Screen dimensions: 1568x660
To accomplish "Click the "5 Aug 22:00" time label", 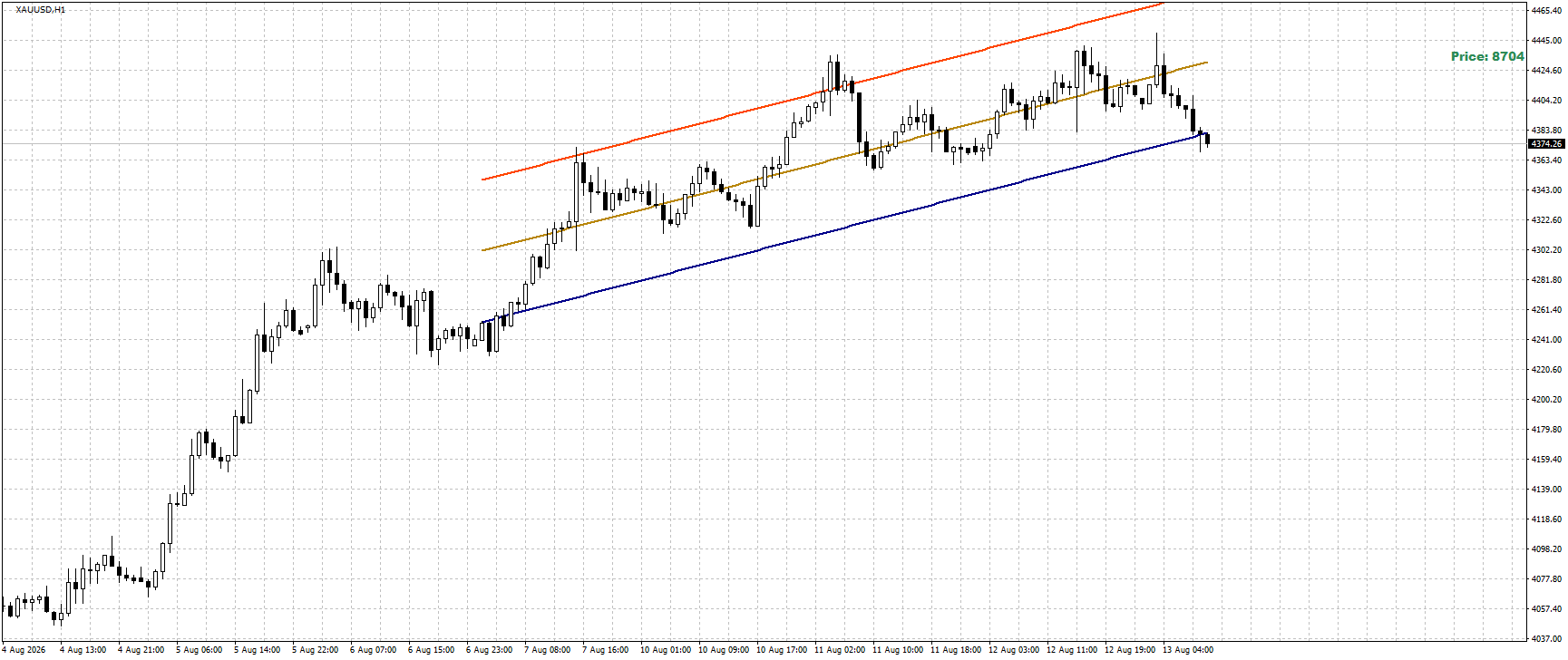I will tap(315, 650).
